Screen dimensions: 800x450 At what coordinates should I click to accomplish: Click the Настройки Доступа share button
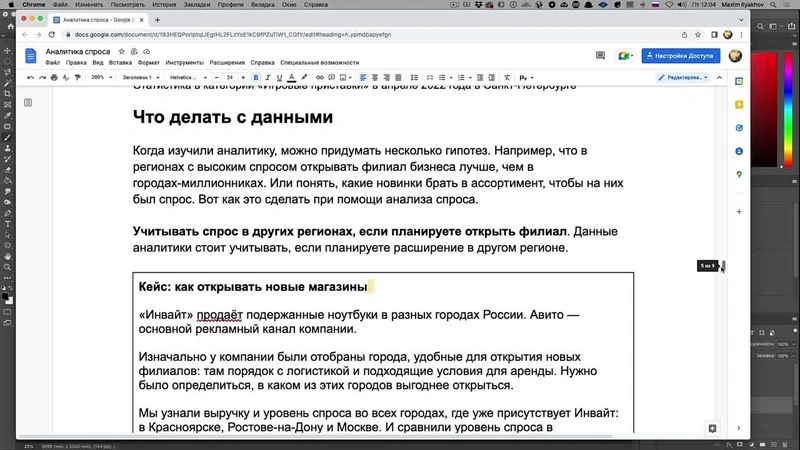pos(681,56)
